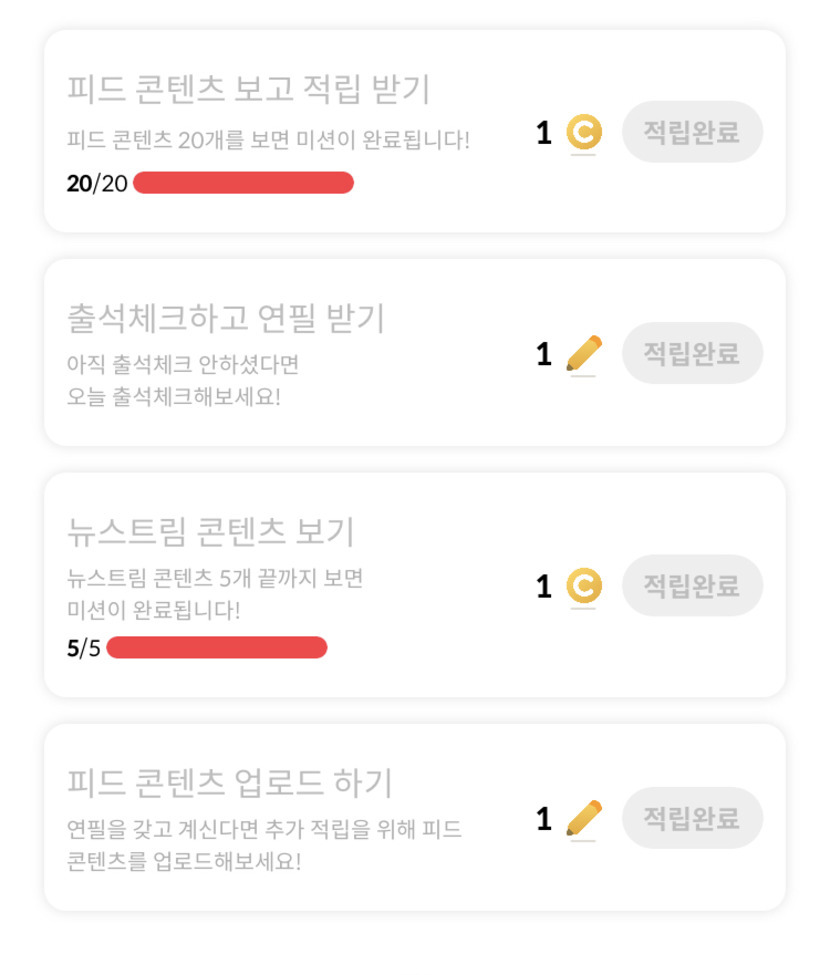Click the pencil icon in 출석체크 mission

584,353
